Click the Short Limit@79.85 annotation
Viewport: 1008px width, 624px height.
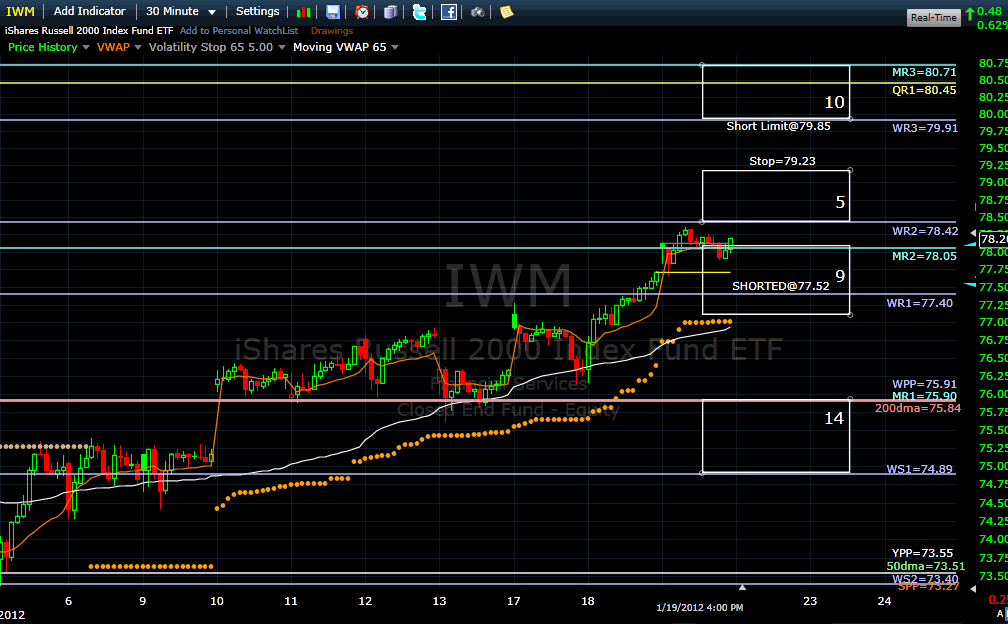tap(778, 126)
